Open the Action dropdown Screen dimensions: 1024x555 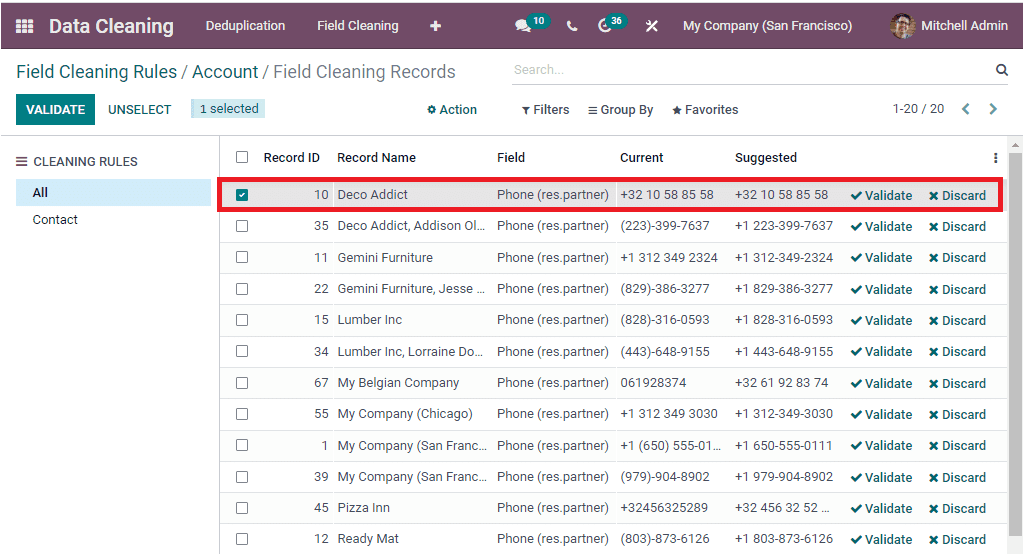[x=452, y=110]
